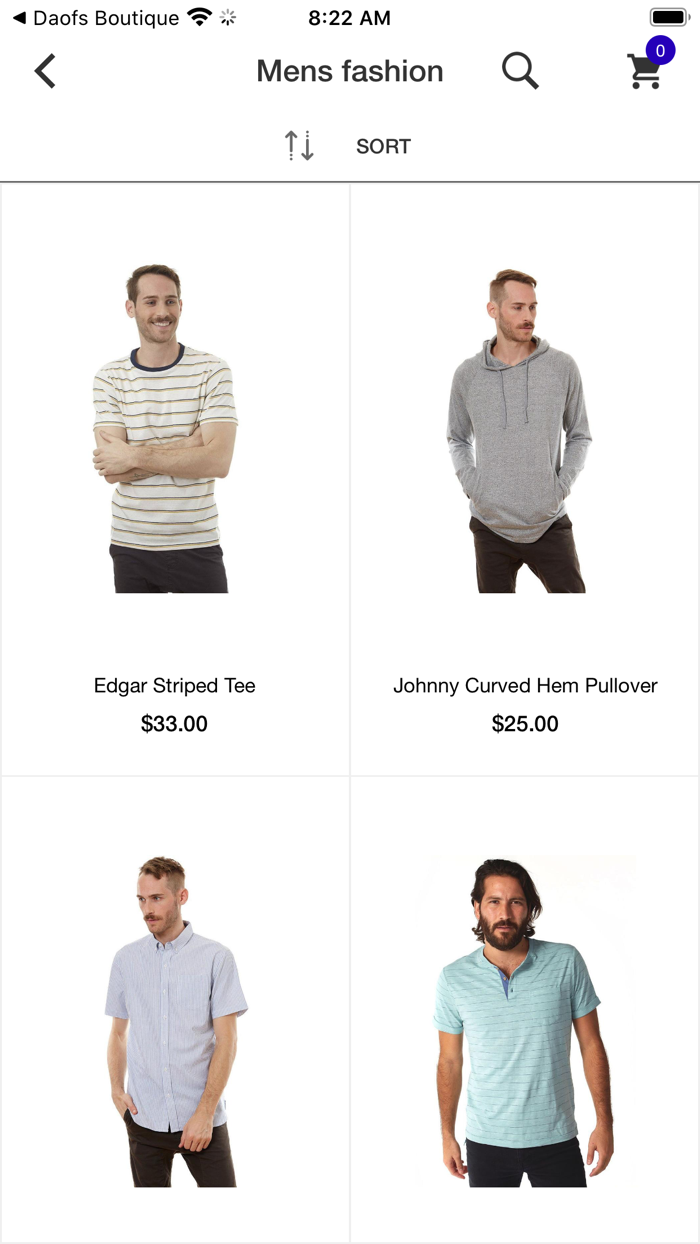This screenshot has height=1244, width=700.
Task: Tap the cart item count badge
Action: point(660,50)
